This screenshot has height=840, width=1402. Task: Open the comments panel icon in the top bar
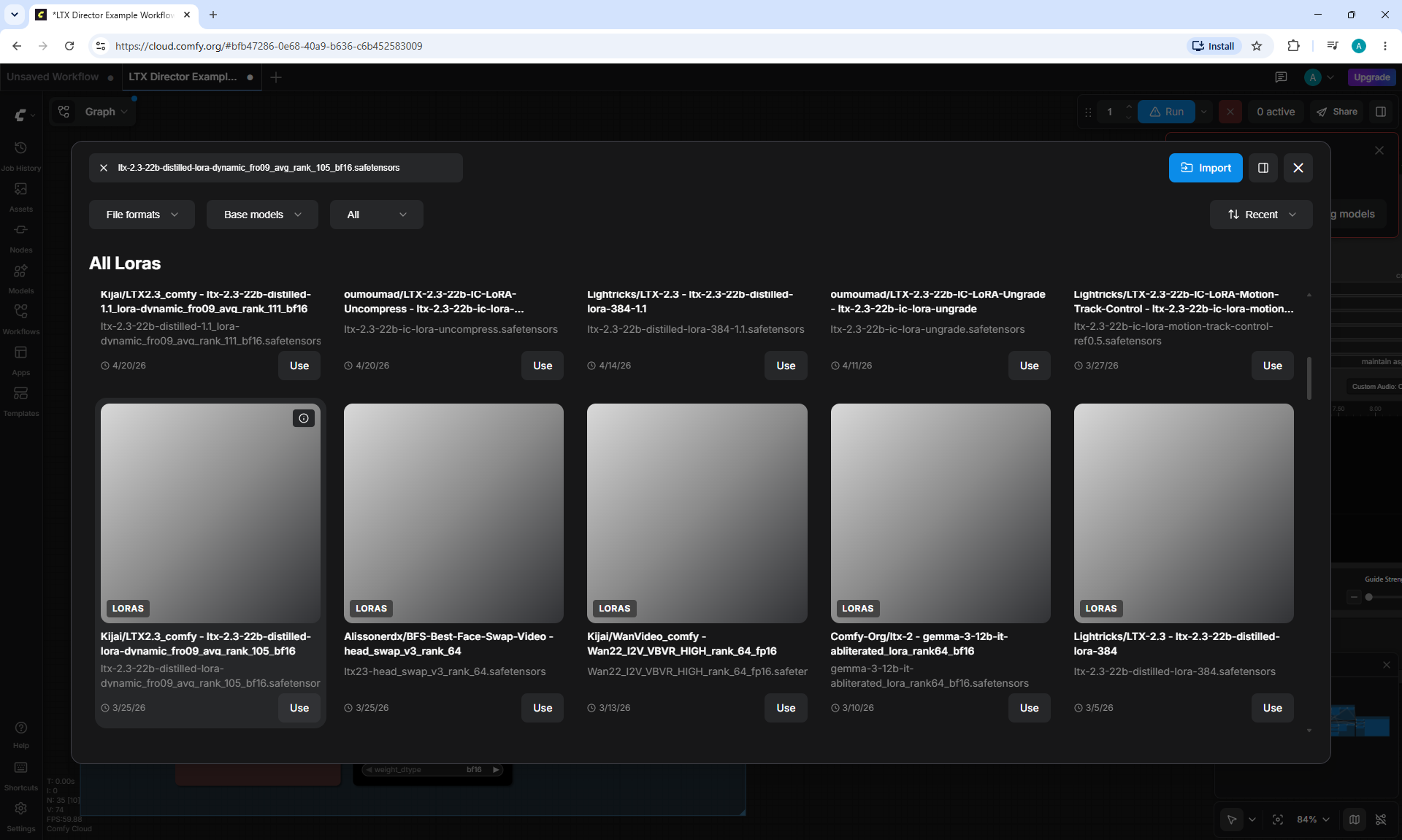(1281, 77)
